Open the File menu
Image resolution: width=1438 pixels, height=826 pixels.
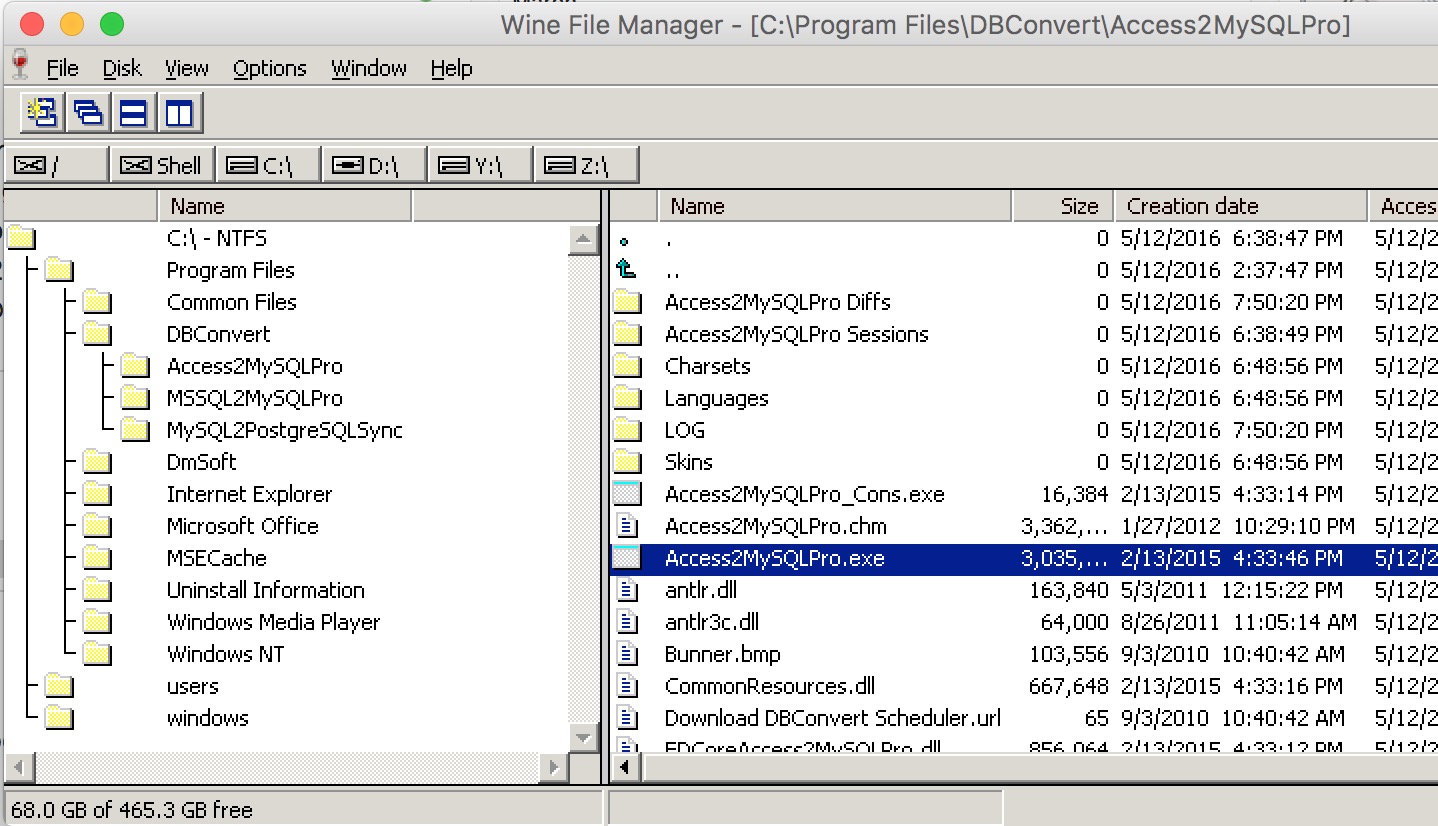click(x=62, y=68)
